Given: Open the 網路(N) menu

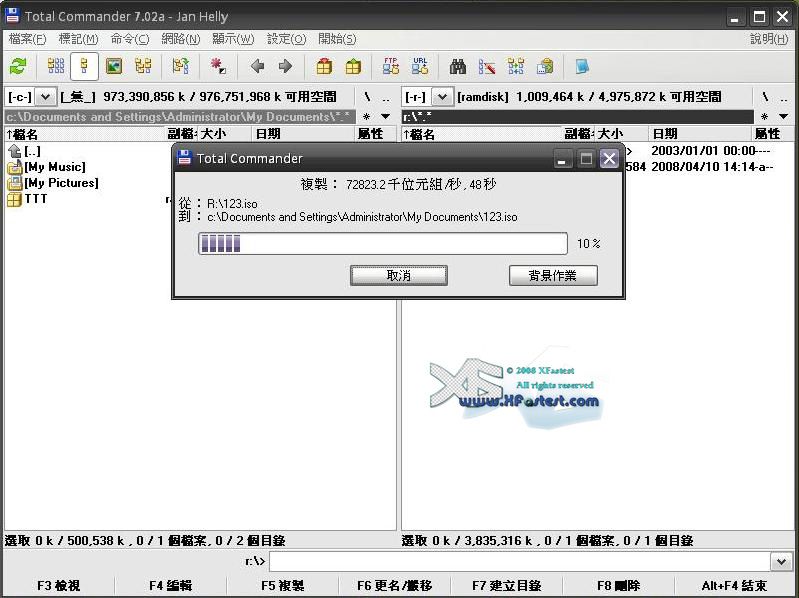Looking at the screenshot, I should pyautogui.click(x=180, y=39).
